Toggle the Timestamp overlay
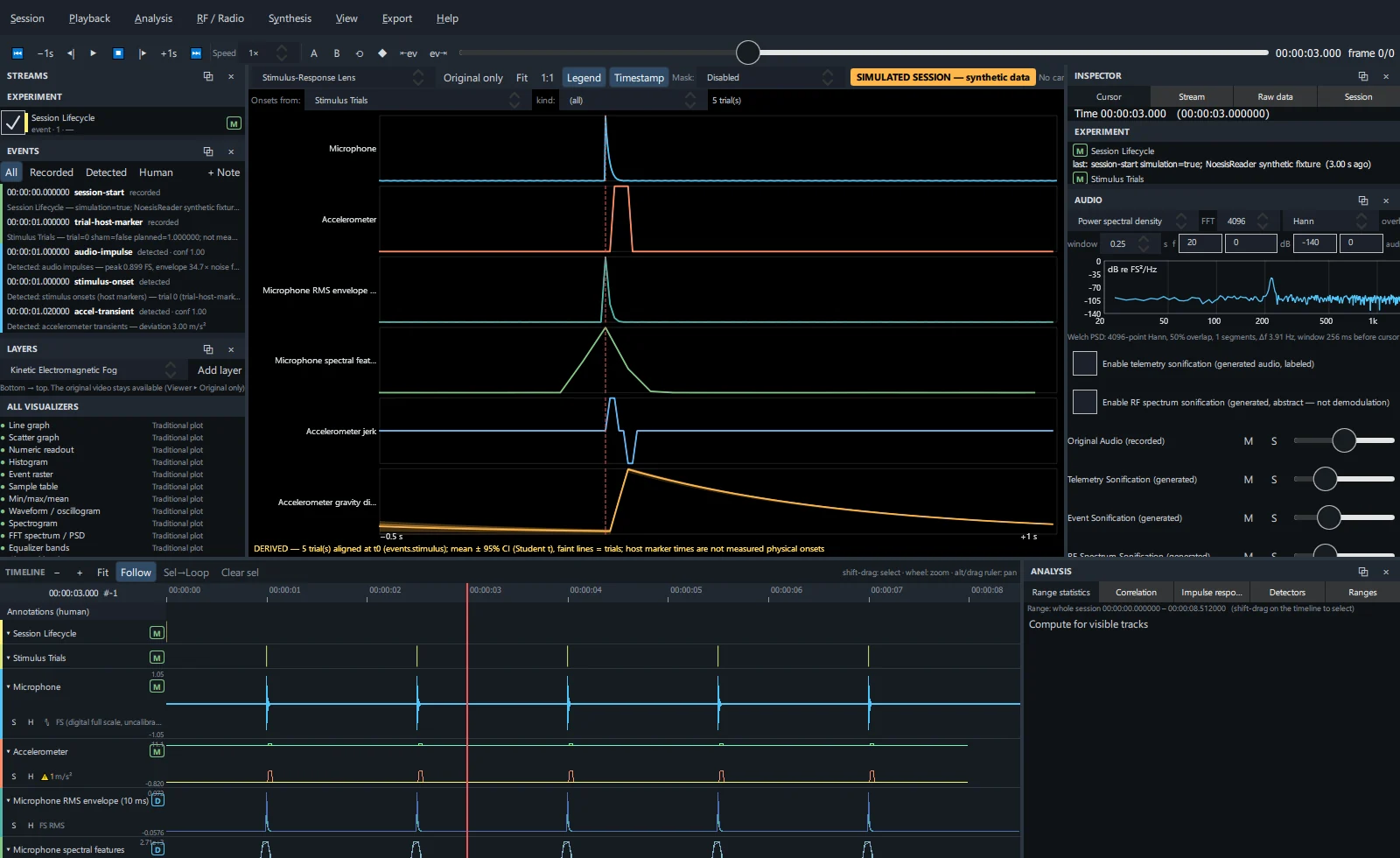The image size is (1400, 858). (x=639, y=78)
